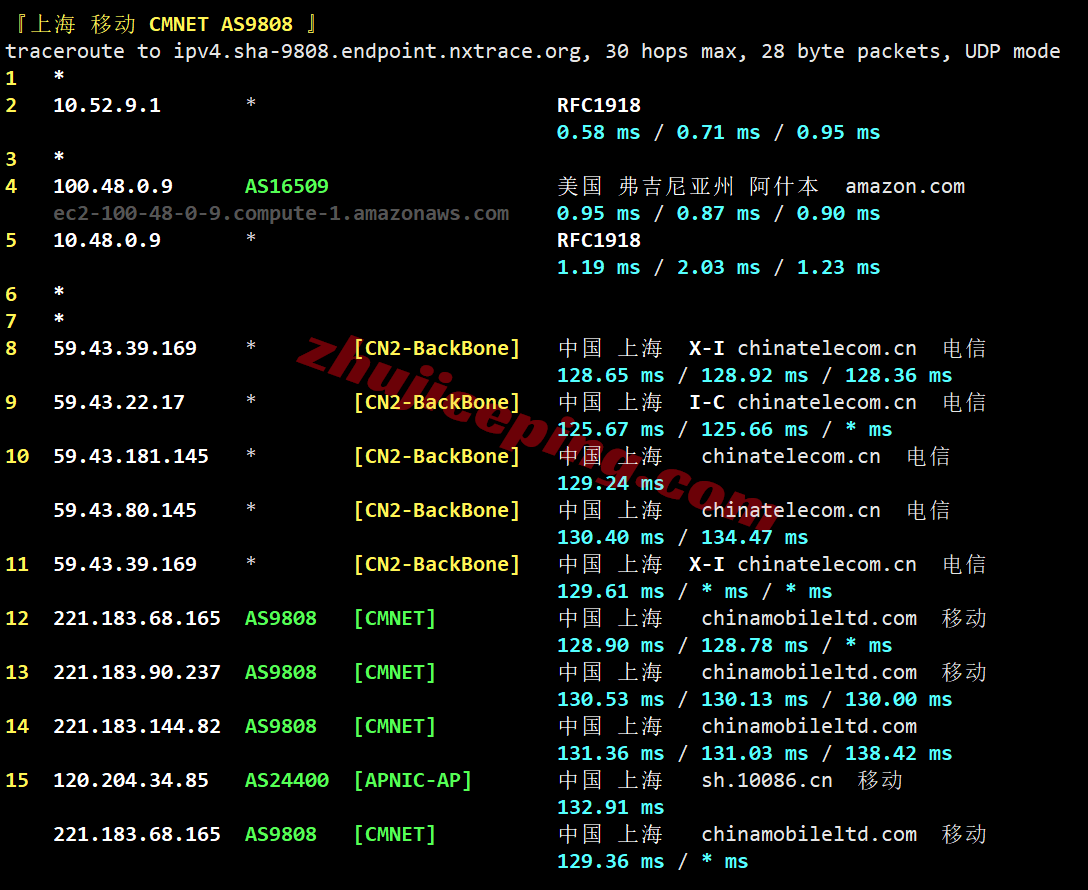Image resolution: width=1088 pixels, height=890 pixels.
Task: Click IP address 221.183.90.237 at hop 13
Action: click(x=137, y=673)
